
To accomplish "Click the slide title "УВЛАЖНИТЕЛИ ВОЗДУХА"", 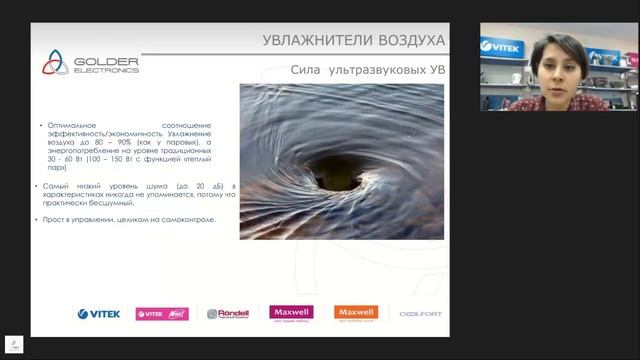I will (x=353, y=40).
